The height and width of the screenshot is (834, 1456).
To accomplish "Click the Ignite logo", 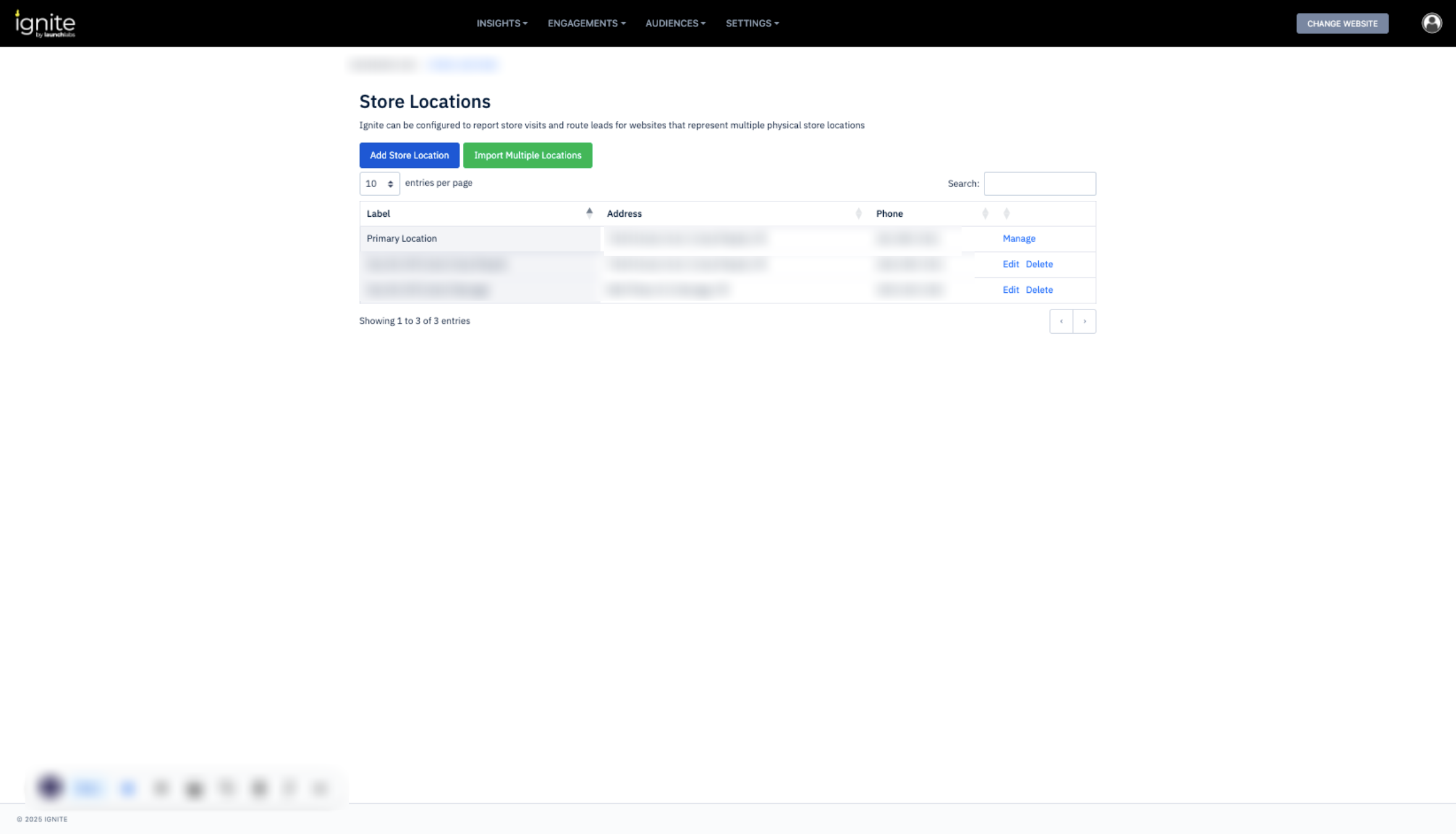I will [45, 23].
